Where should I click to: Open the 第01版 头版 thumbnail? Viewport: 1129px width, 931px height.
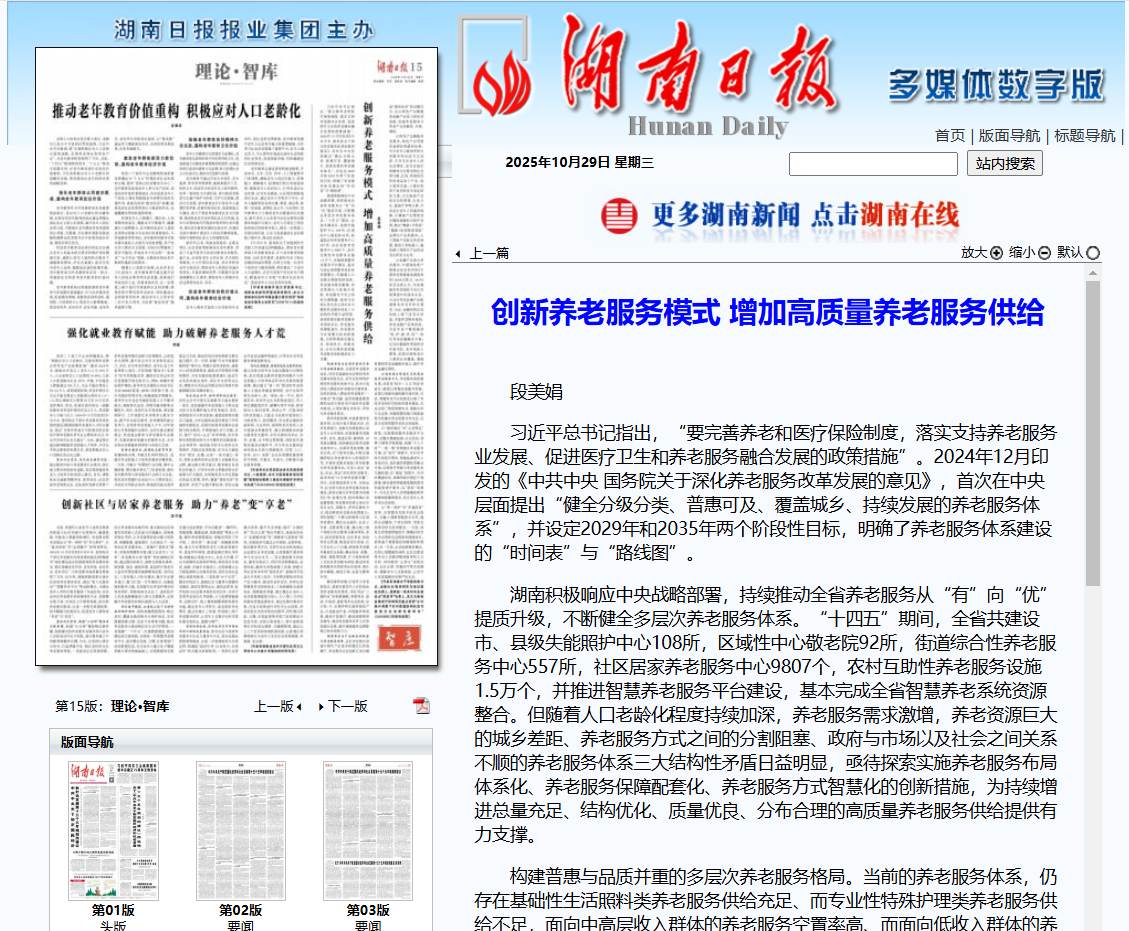click(x=113, y=830)
